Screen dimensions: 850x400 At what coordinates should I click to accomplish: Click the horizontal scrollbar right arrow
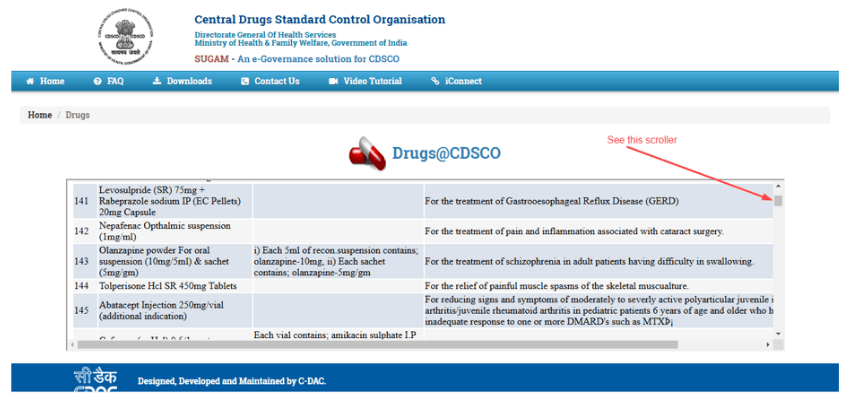768,345
